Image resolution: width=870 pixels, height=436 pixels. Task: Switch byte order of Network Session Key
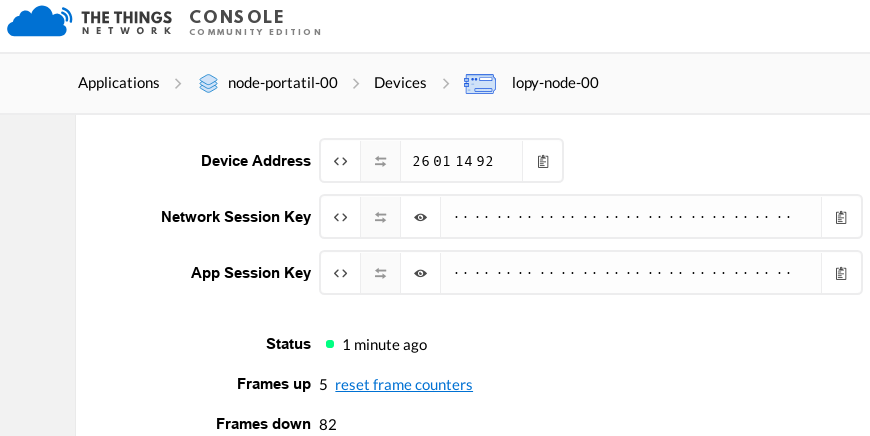coord(381,217)
